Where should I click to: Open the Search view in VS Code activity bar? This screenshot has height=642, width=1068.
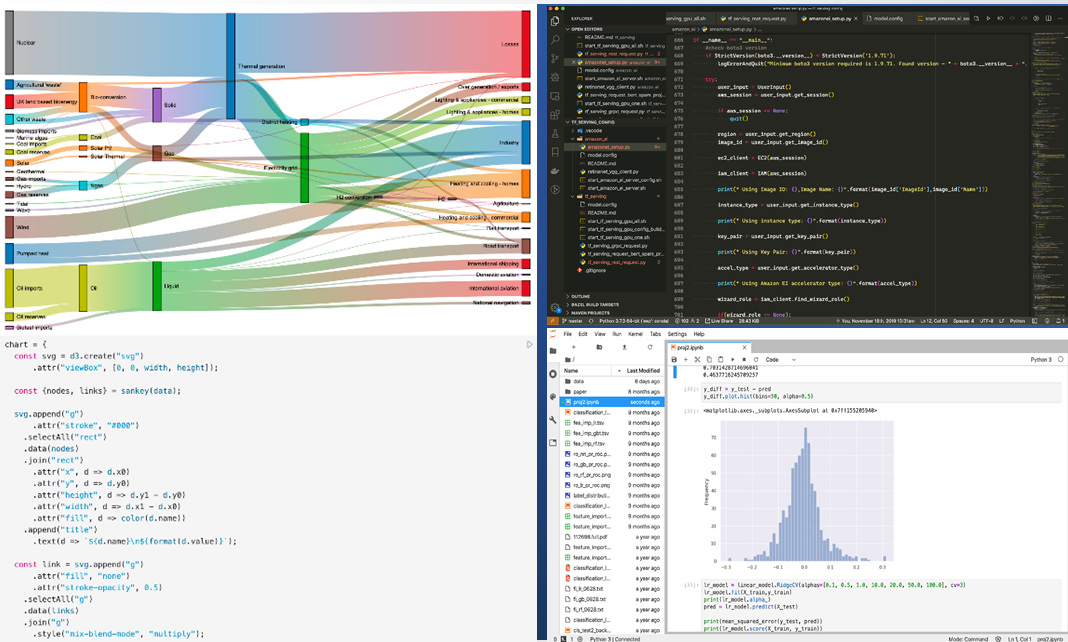coord(555,40)
